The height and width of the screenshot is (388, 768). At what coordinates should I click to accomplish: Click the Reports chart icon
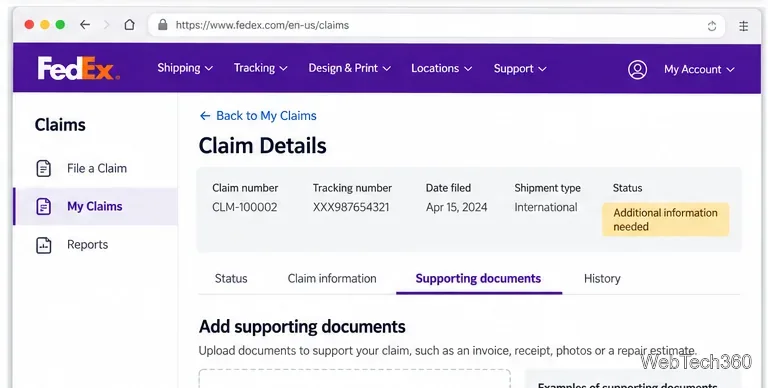click(x=44, y=245)
